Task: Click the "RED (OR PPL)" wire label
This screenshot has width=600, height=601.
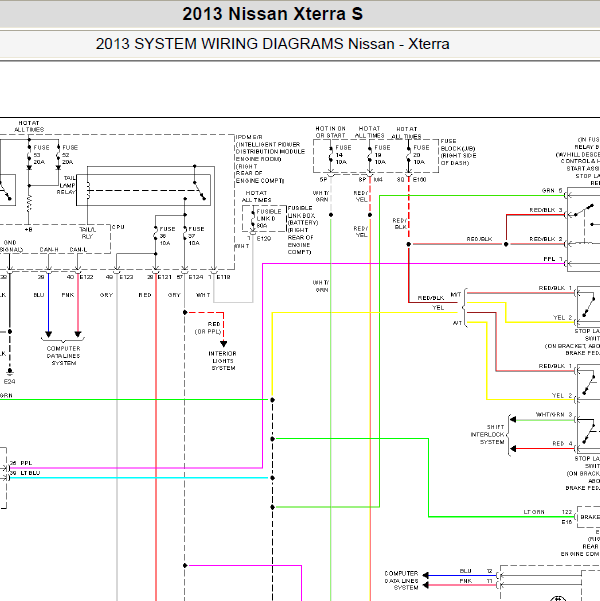Action: pyautogui.click(x=207, y=328)
